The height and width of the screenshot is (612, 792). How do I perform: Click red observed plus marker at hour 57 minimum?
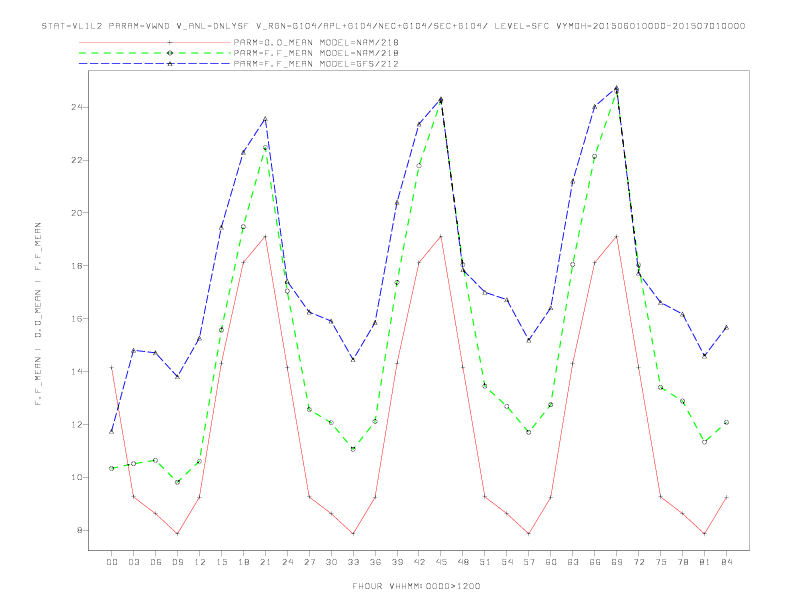pos(529,534)
